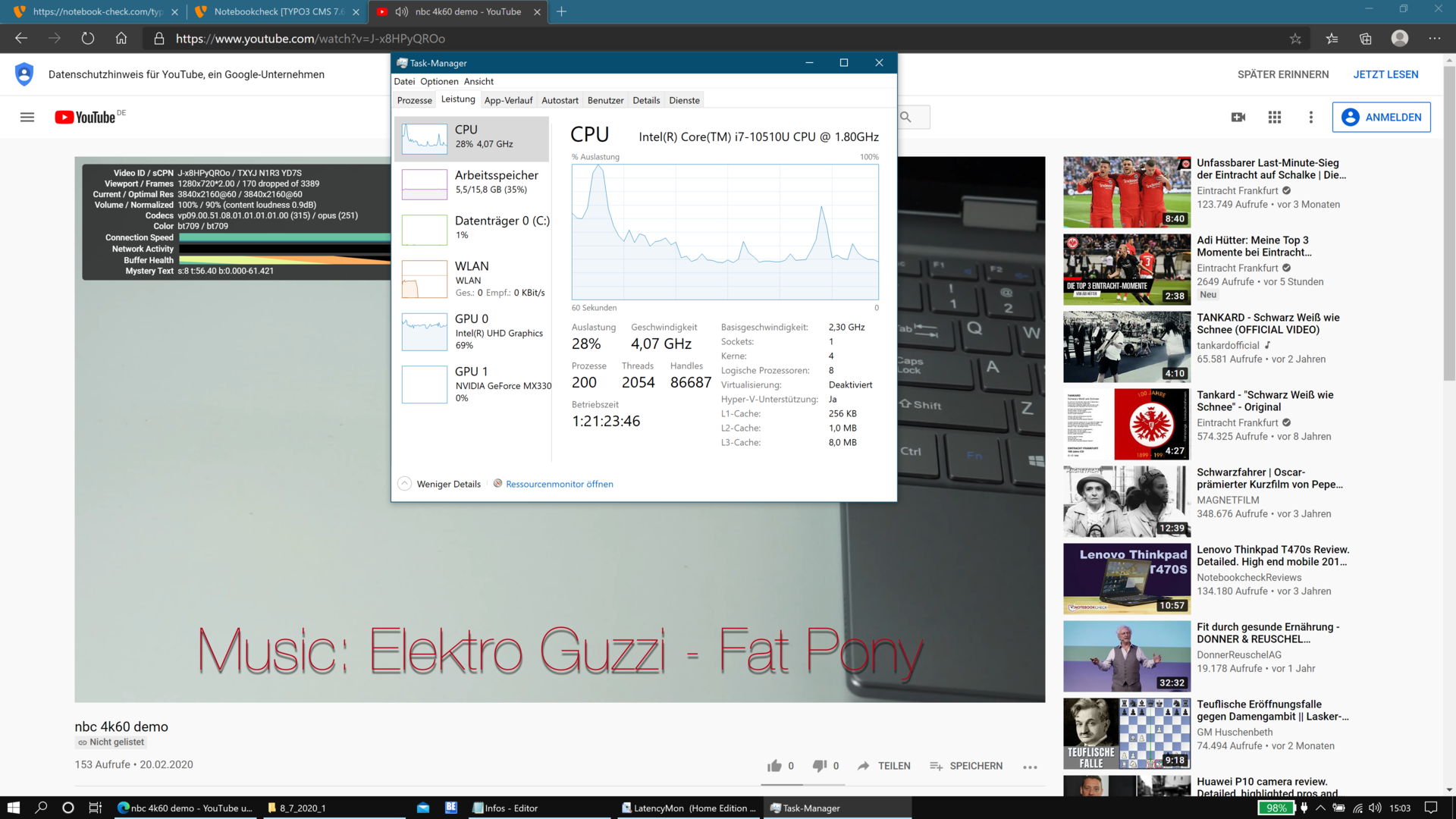This screenshot has width=1456, height=819.
Task: Switch to App-Verlauf tab
Action: [508, 100]
